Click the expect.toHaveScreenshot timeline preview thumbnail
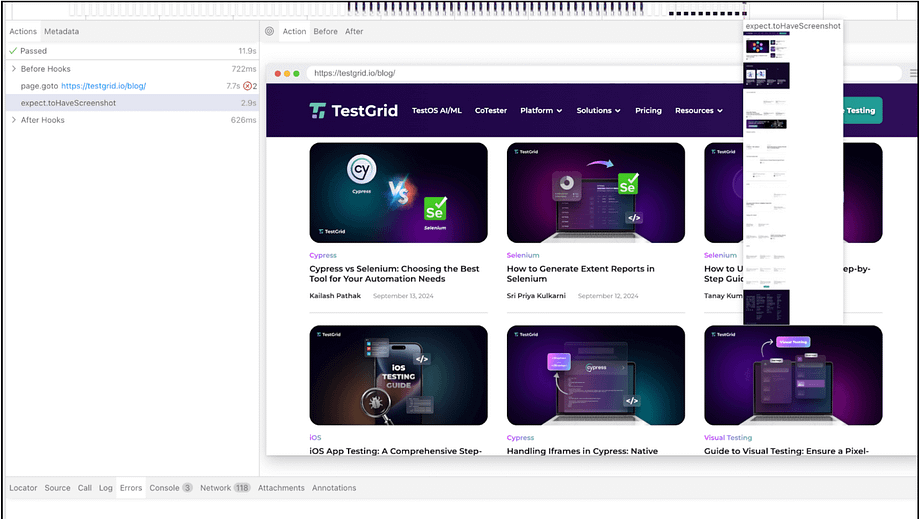The width and height of the screenshot is (919, 519). [x=766, y=178]
